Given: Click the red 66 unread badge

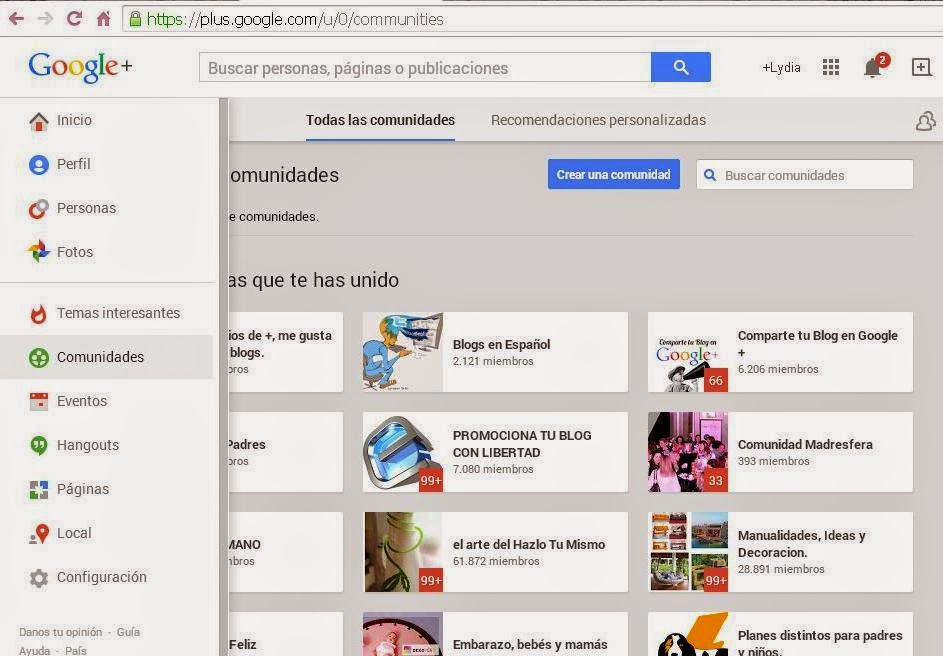Looking at the screenshot, I should pos(716,381).
